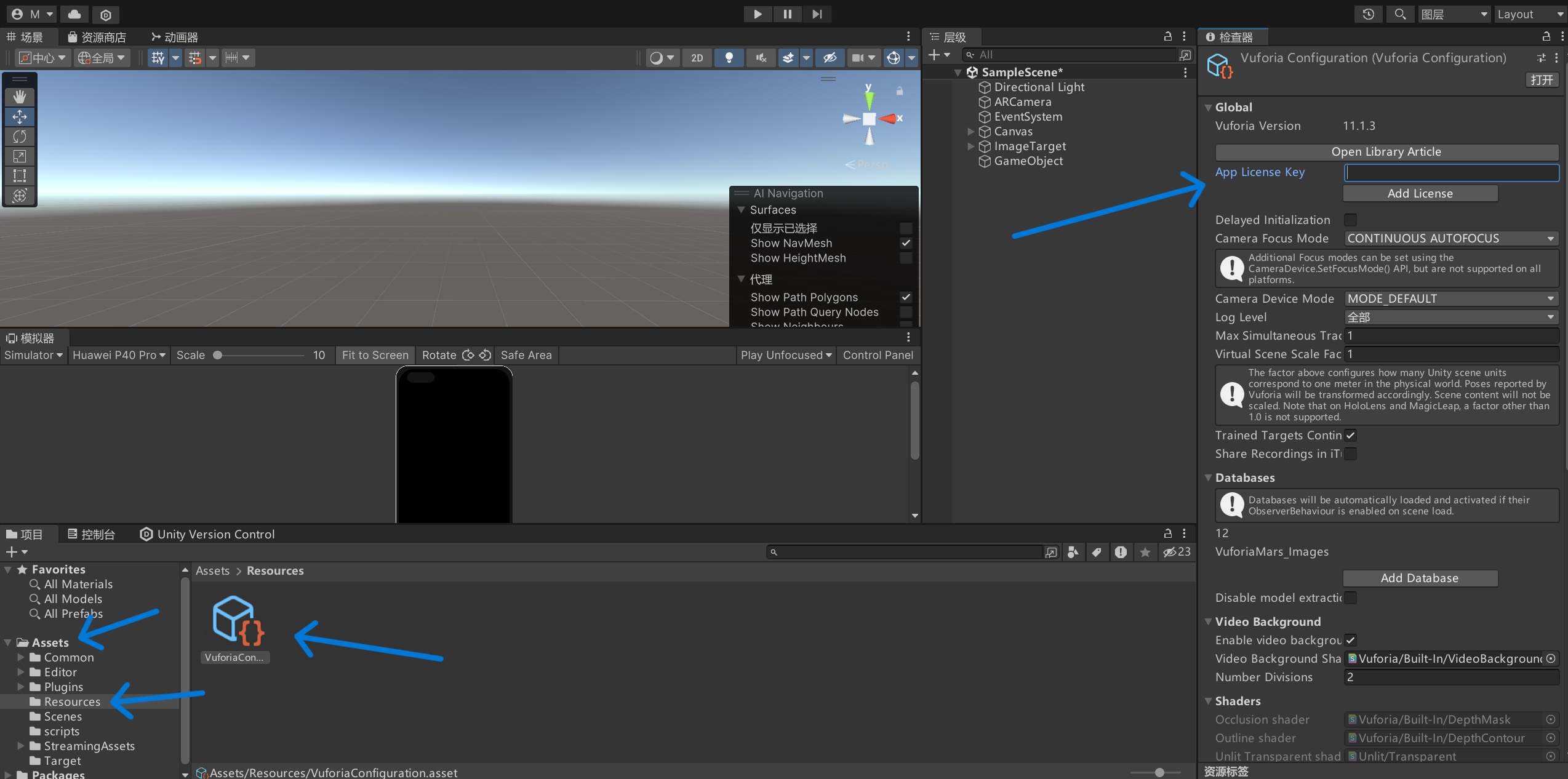Screen dimensions: 1568x779
Task: Open Camera Focus Mode dropdown
Action: (x=1451, y=238)
